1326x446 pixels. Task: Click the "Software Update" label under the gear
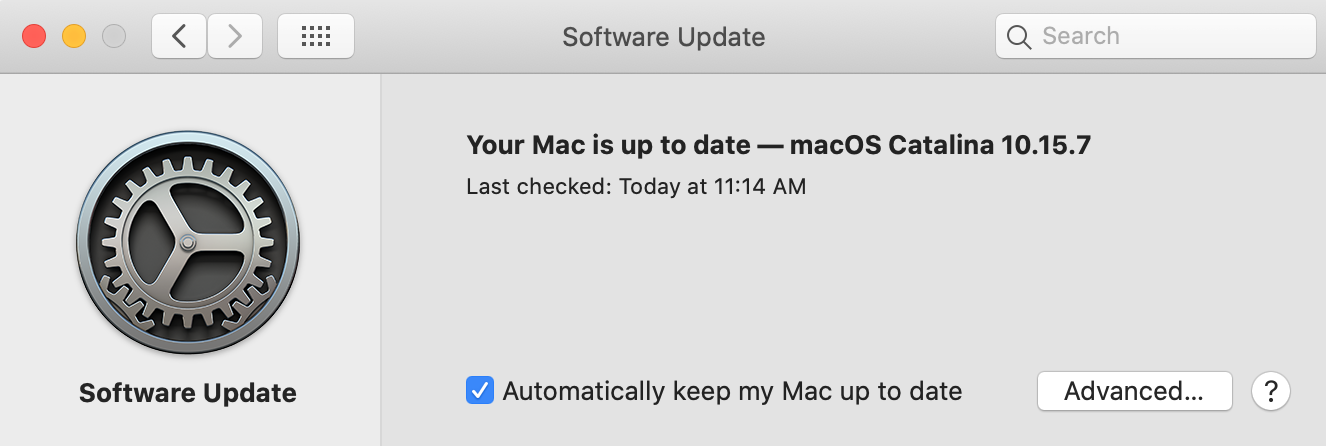188,393
